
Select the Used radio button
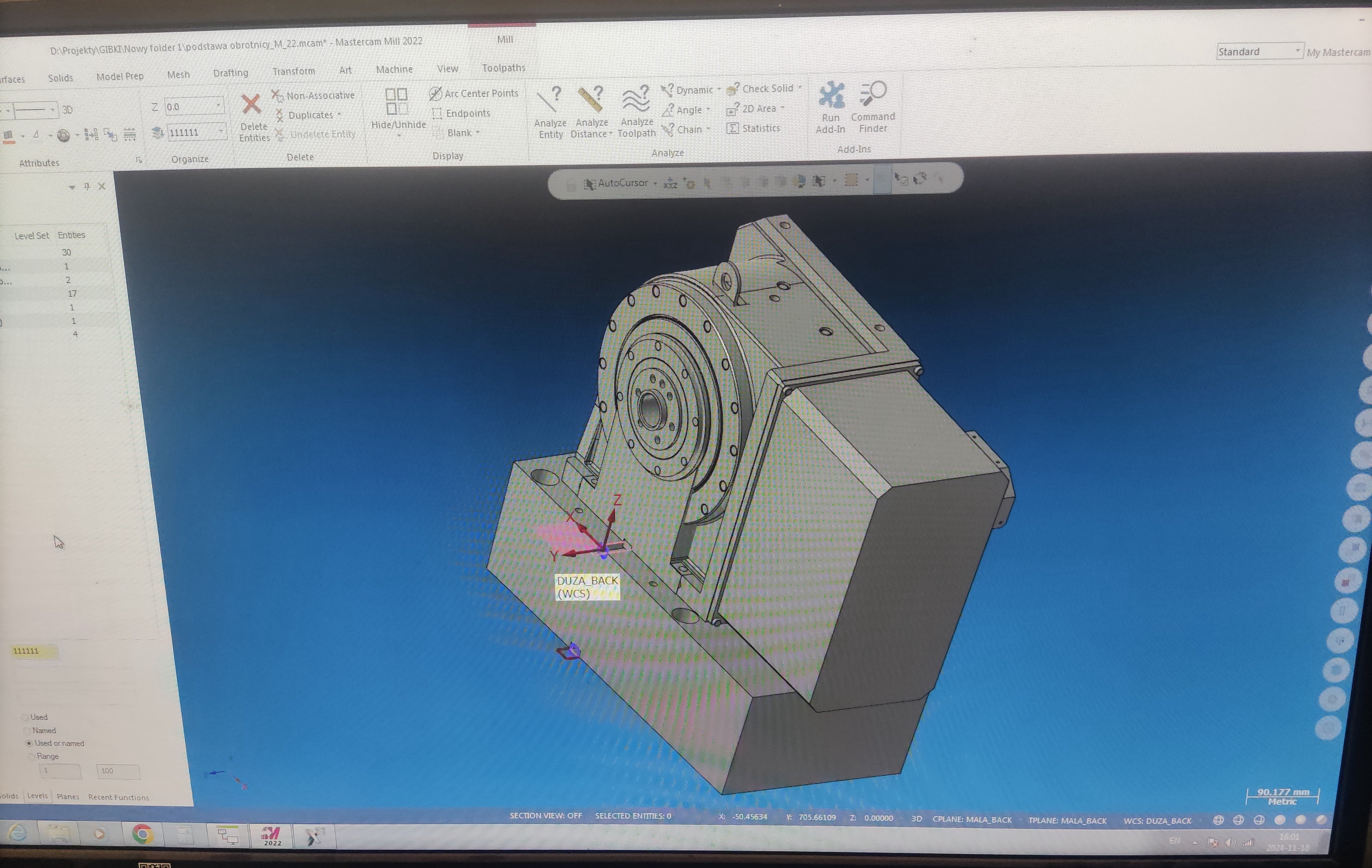pos(25,717)
